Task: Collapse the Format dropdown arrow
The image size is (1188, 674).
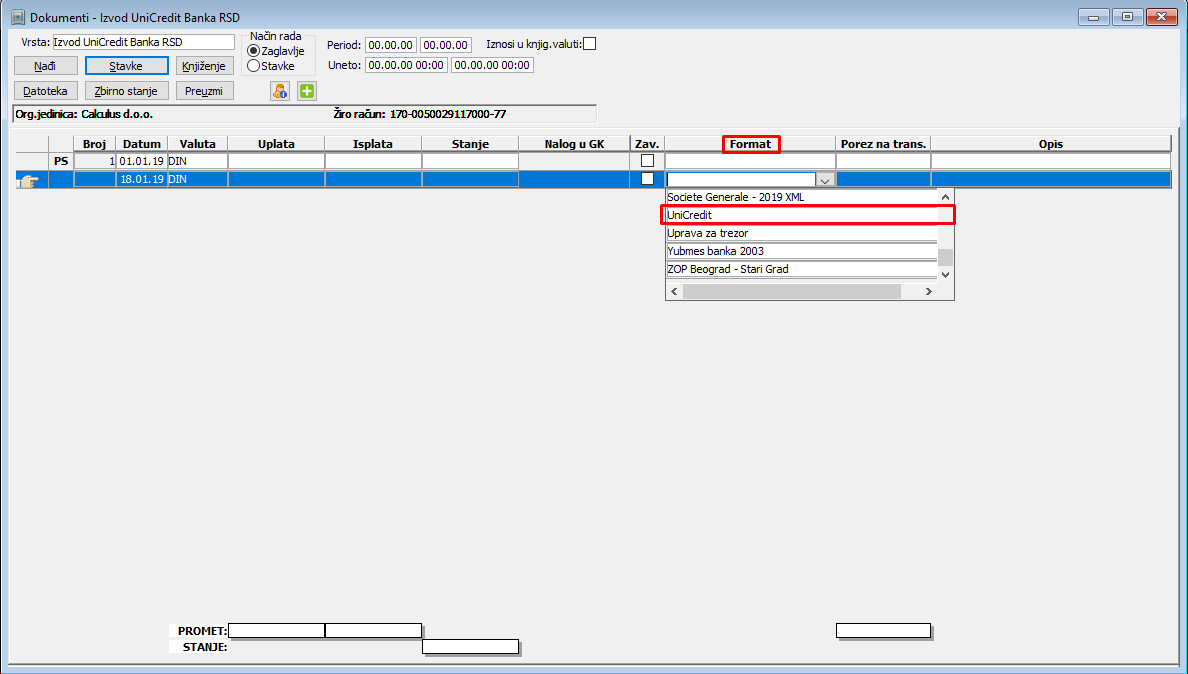Action: tap(825, 179)
